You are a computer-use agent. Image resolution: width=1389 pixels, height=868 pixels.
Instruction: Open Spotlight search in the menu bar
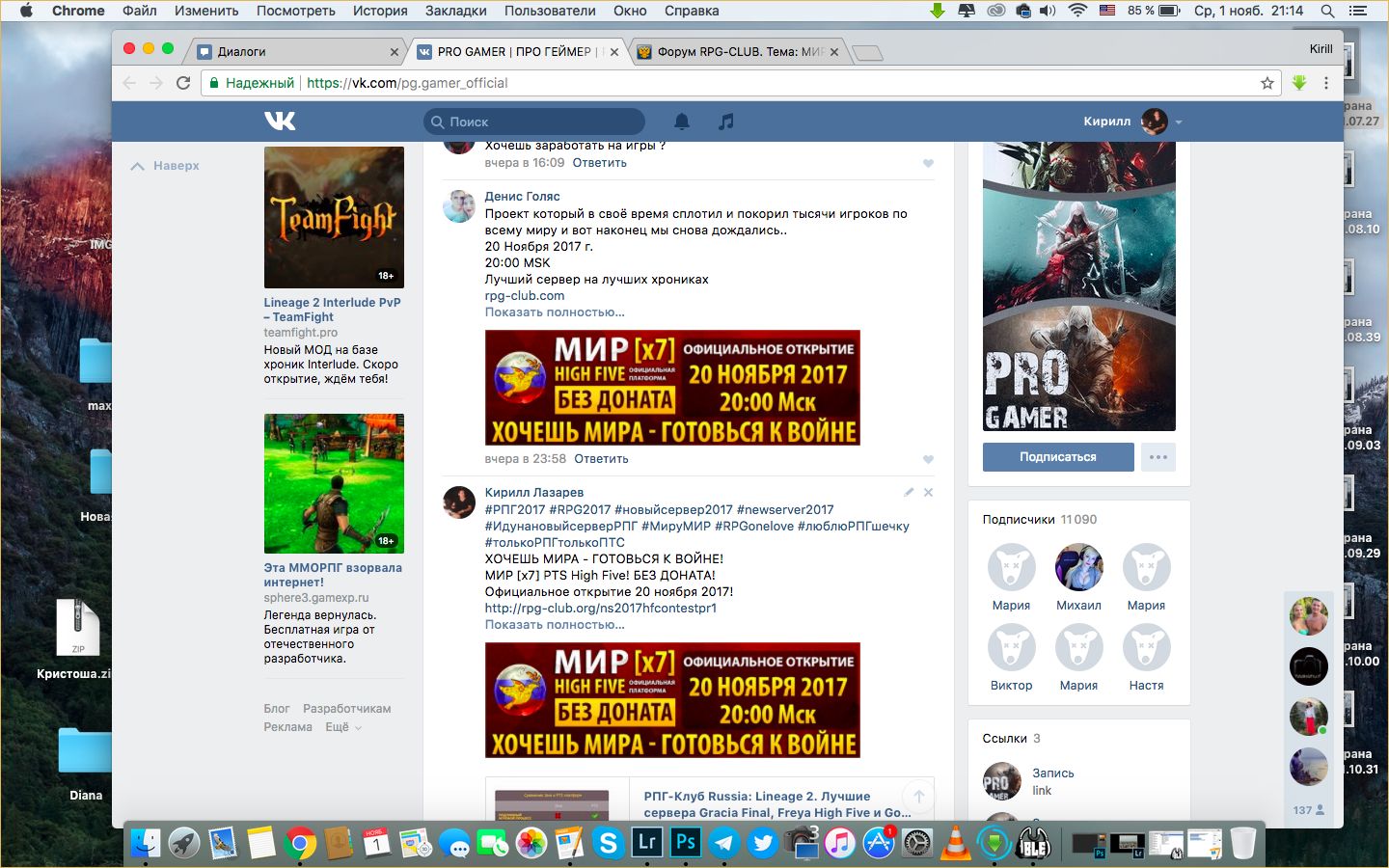(x=1328, y=11)
